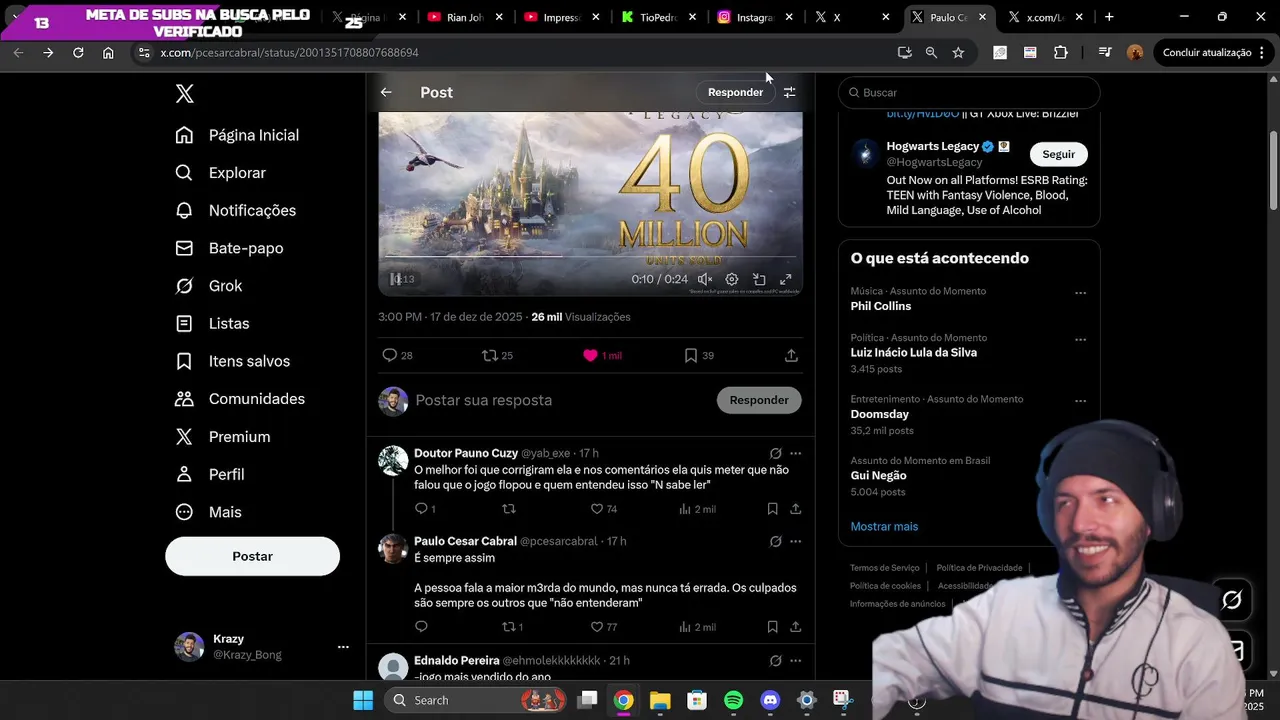The height and width of the screenshot is (720, 1280).
Task: Share Doutor Pauno Cuzy's reply
Action: coord(796,509)
